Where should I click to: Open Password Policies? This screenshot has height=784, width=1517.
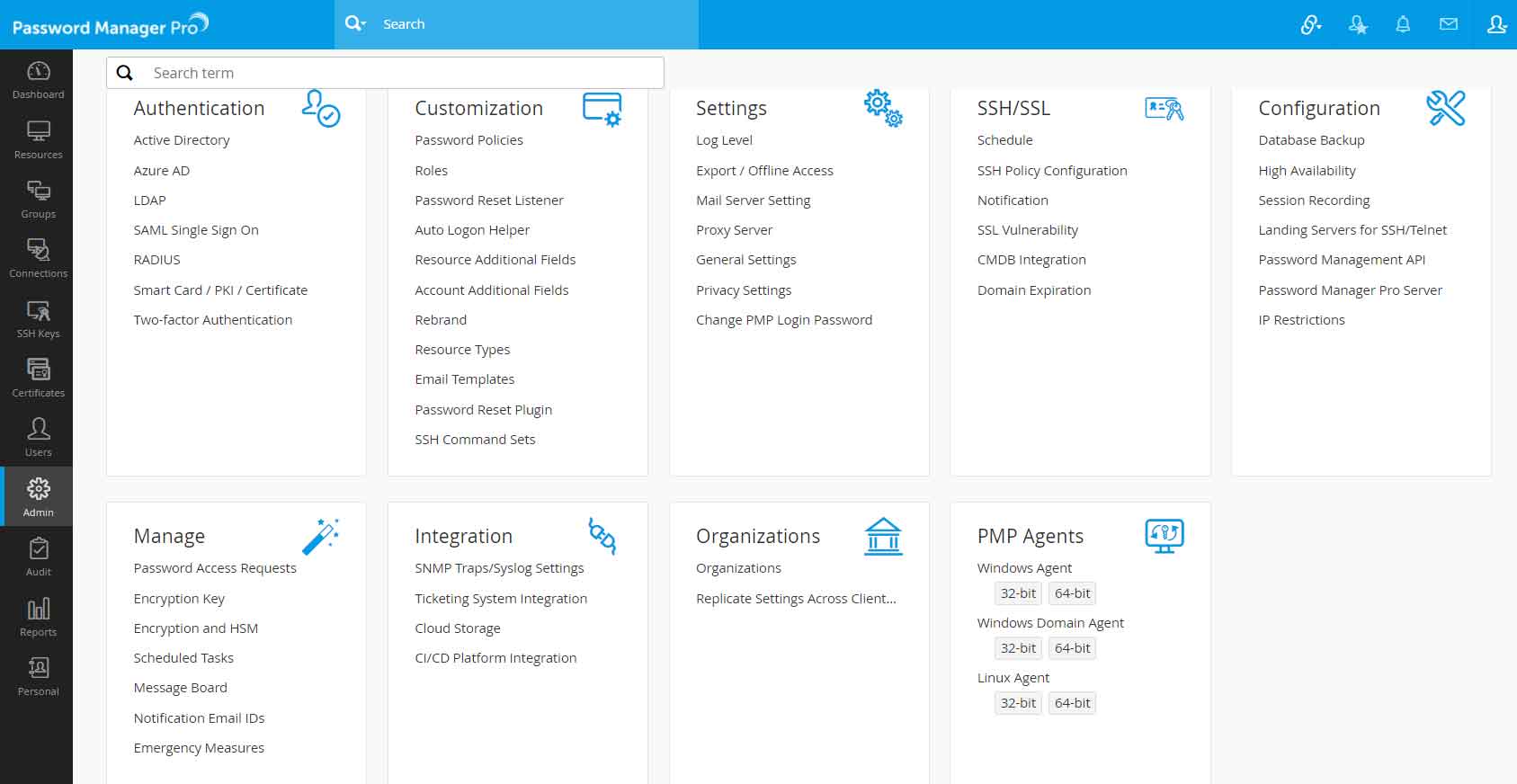tap(468, 140)
